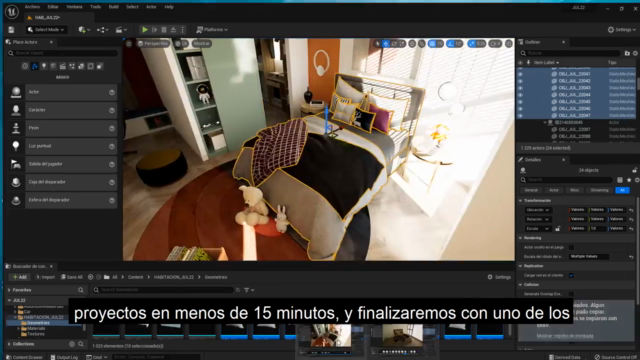Select the Luz puntual item
640x360 pixels.
pos(62,146)
